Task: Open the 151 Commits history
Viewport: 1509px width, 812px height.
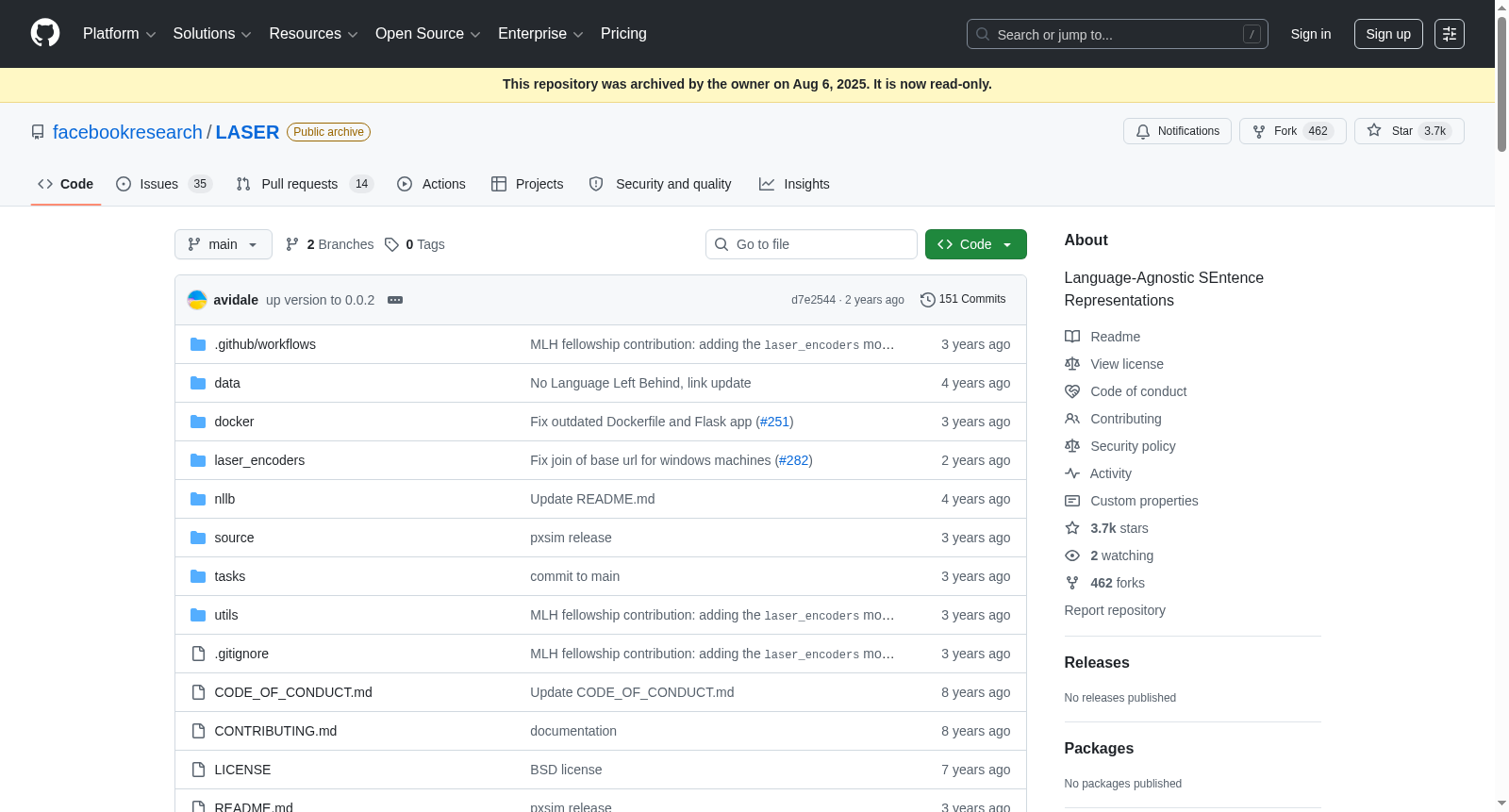Action: 963,299
